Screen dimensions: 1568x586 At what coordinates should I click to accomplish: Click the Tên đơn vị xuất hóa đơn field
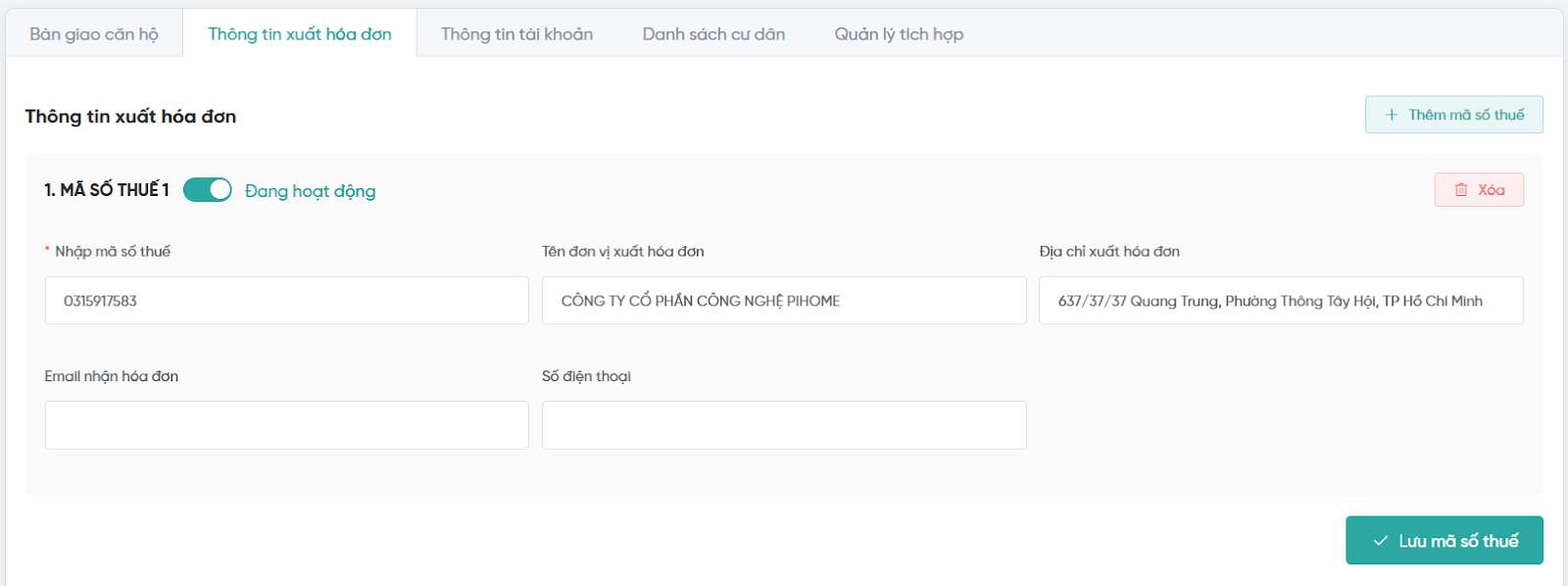pyautogui.click(x=784, y=301)
